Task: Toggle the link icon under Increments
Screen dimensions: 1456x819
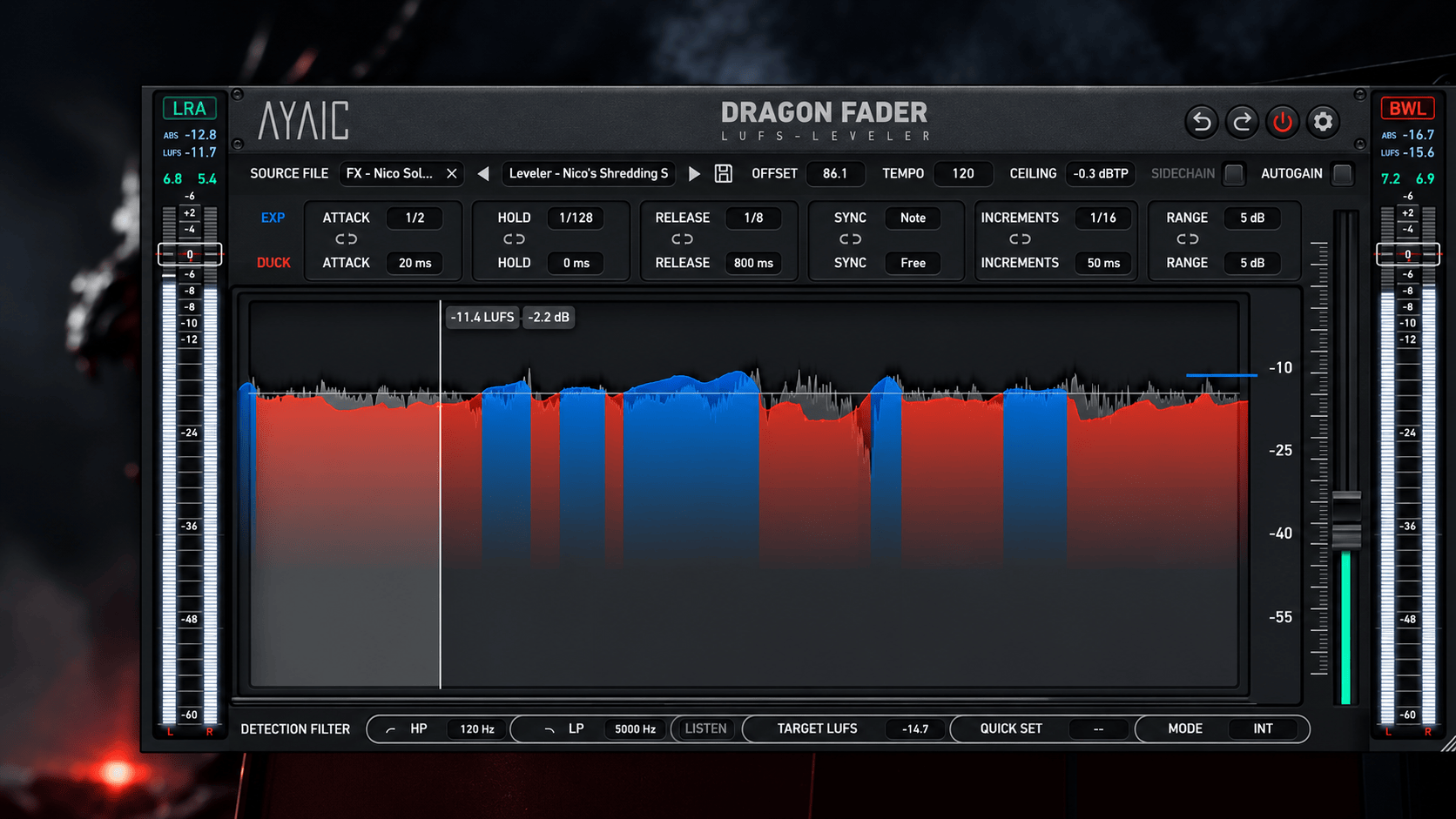Action: pyautogui.click(x=1020, y=238)
